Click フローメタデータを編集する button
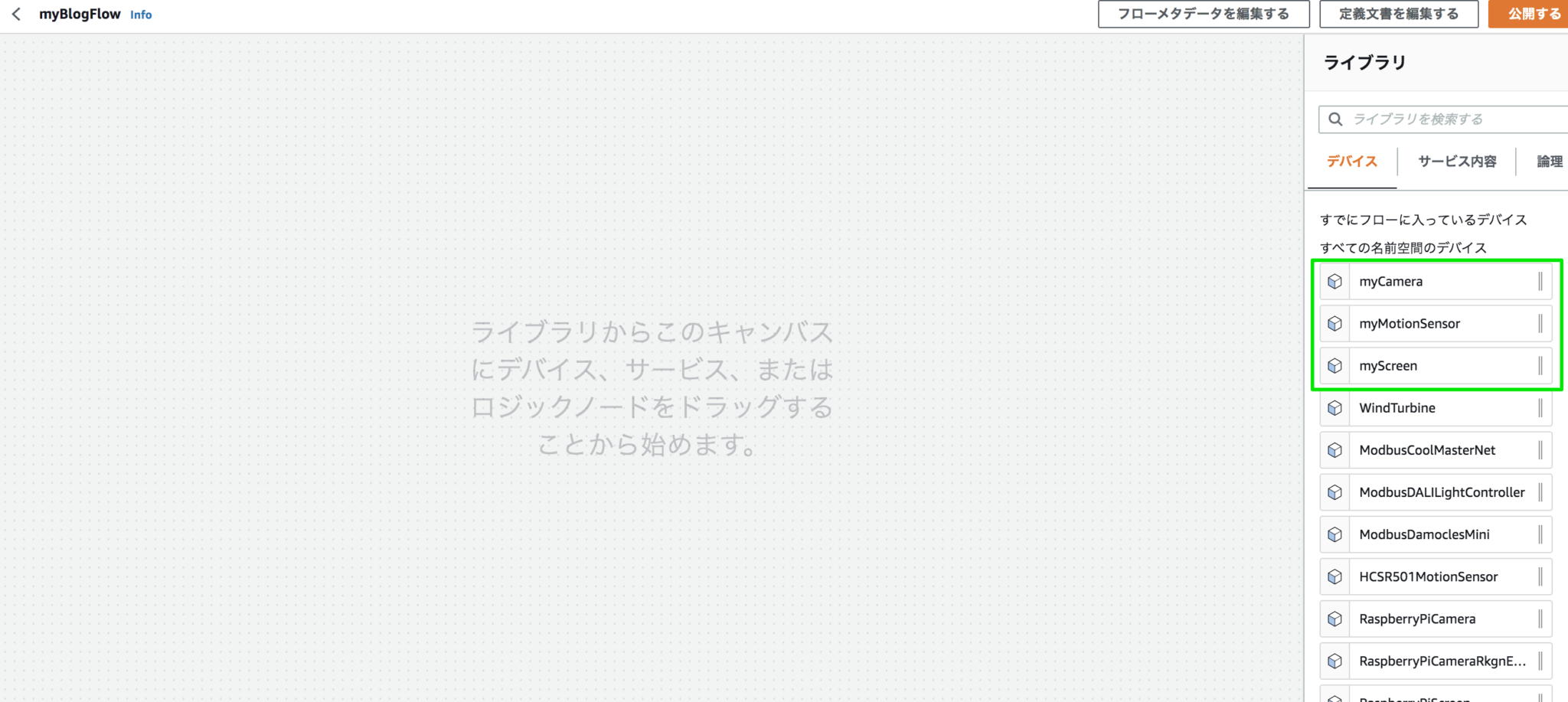The height and width of the screenshot is (702, 1568). (1203, 14)
